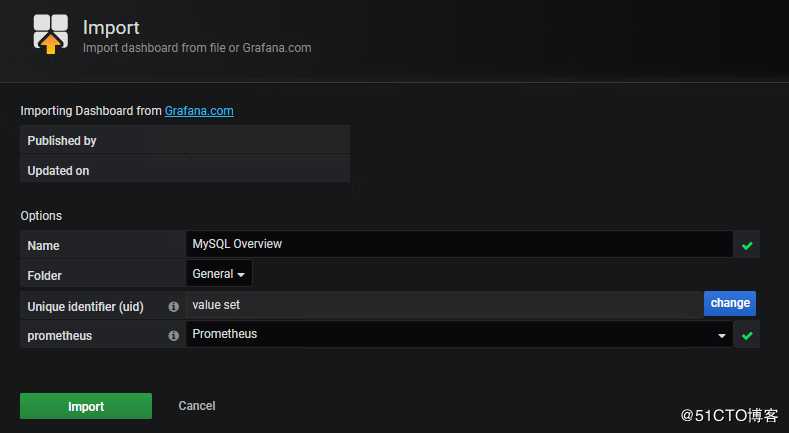This screenshot has width=789, height=433.
Task: Click the Name label
Action: pyautogui.click(x=44, y=246)
